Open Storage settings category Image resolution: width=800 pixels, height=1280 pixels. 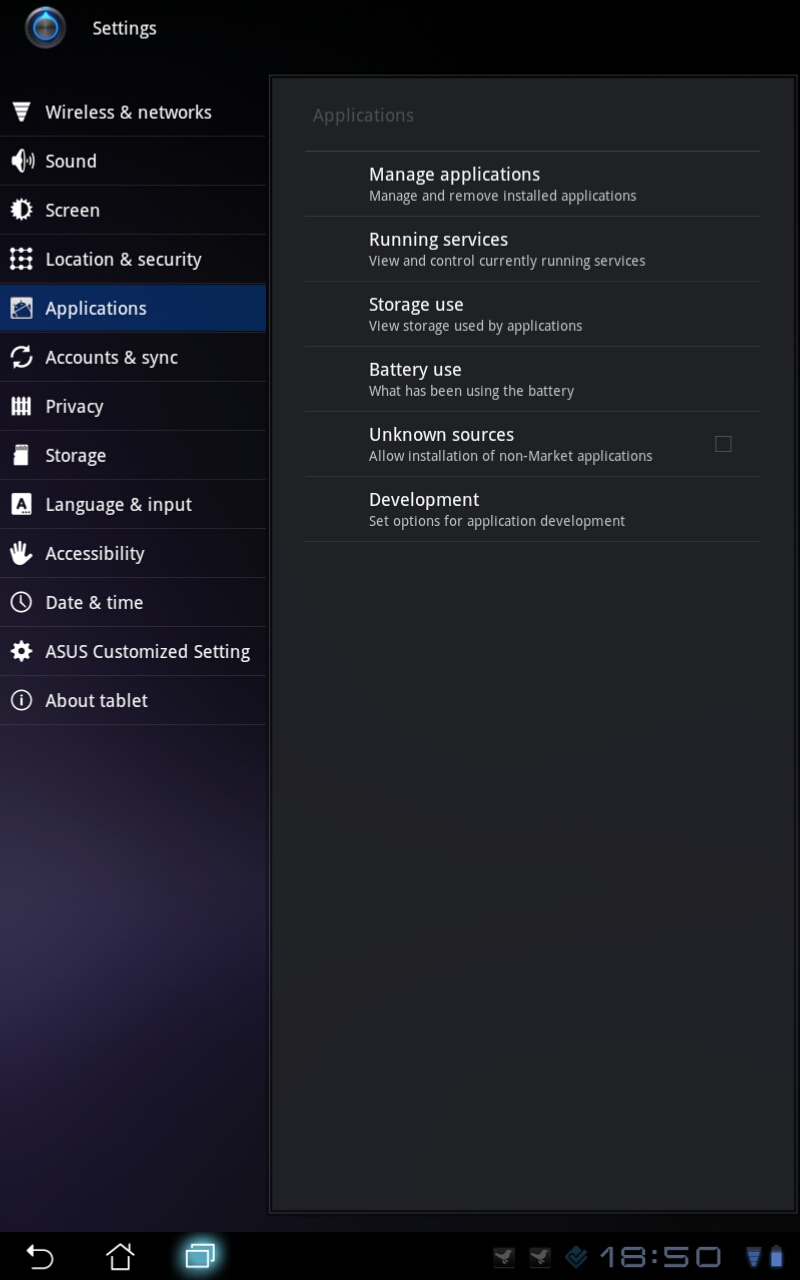tap(133, 455)
